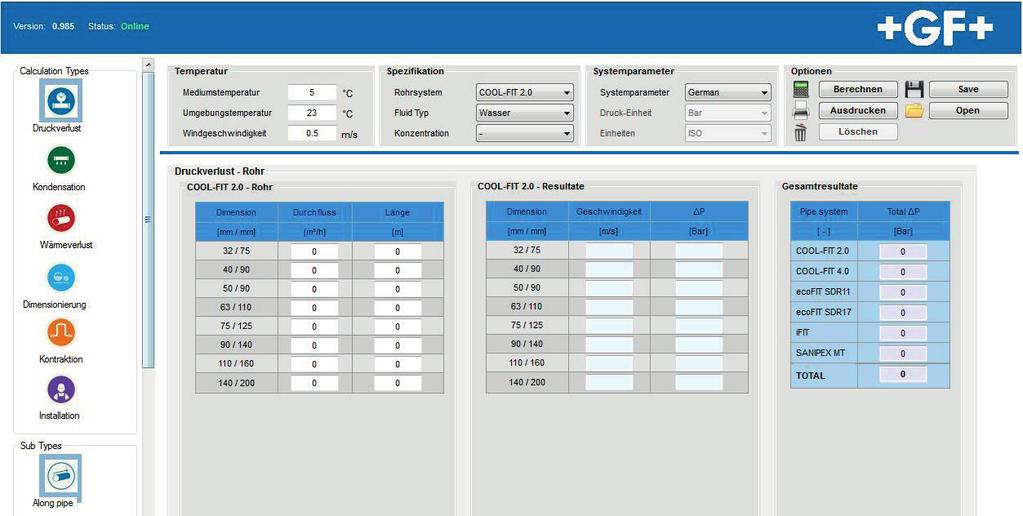The width and height of the screenshot is (1023, 516).
Task: Click the floppy disk save icon
Action: (914, 90)
